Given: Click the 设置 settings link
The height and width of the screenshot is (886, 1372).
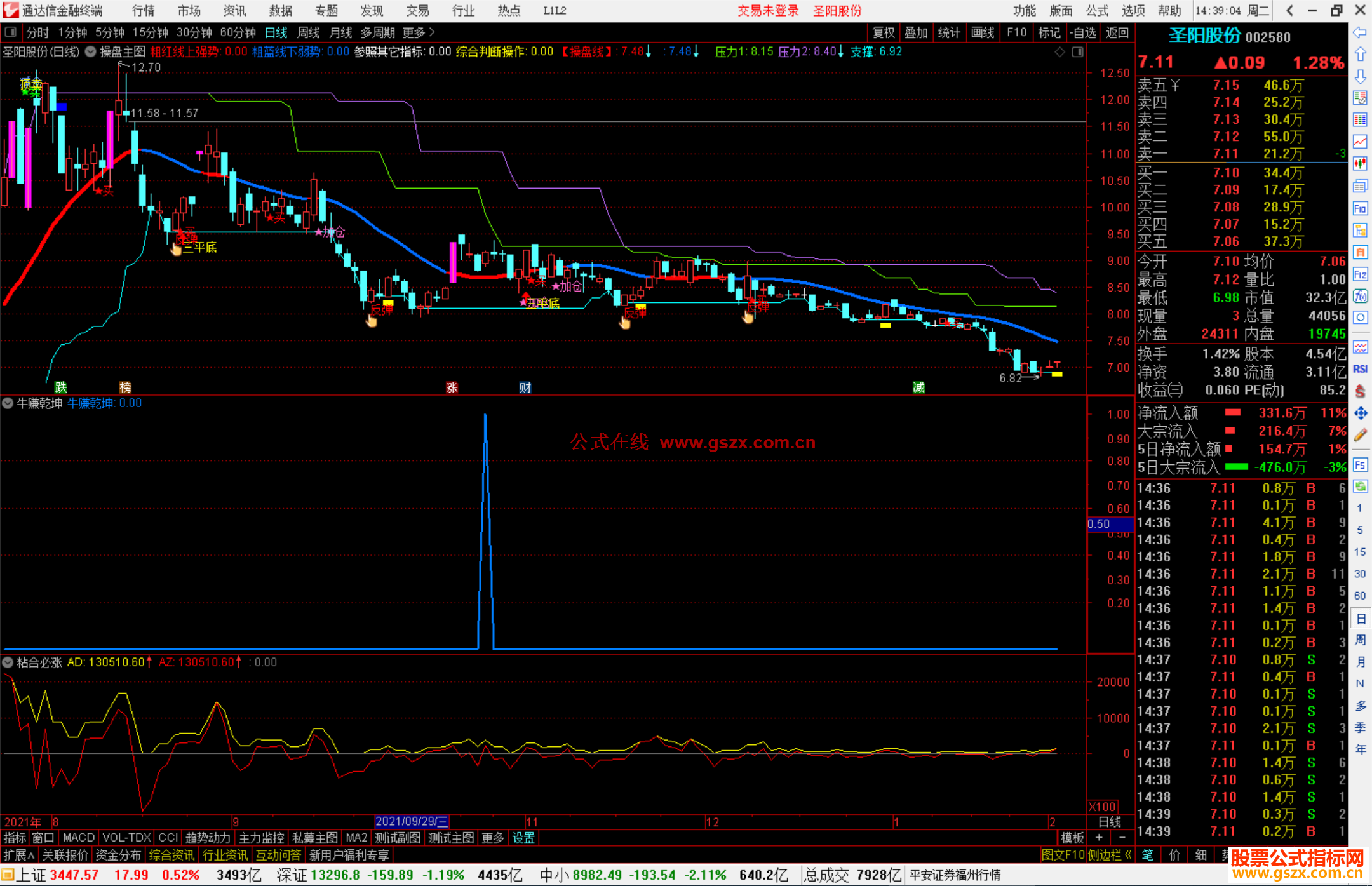Looking at the screenshot, I should [523, 838].
